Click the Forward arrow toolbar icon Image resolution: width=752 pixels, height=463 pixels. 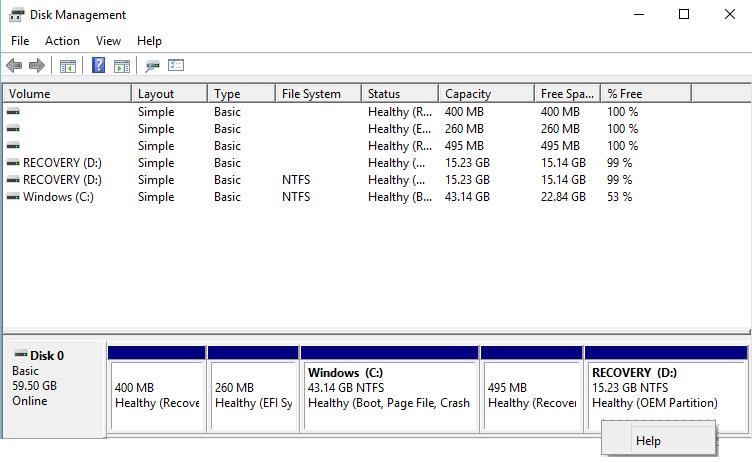37,66
